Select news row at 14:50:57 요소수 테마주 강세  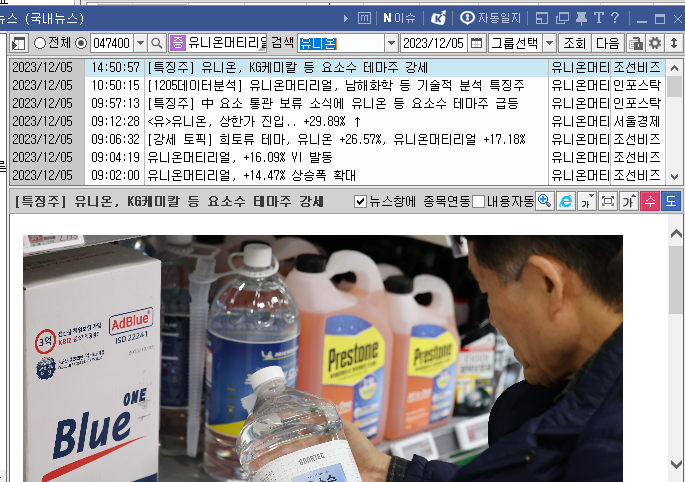(x=336, y=68)
